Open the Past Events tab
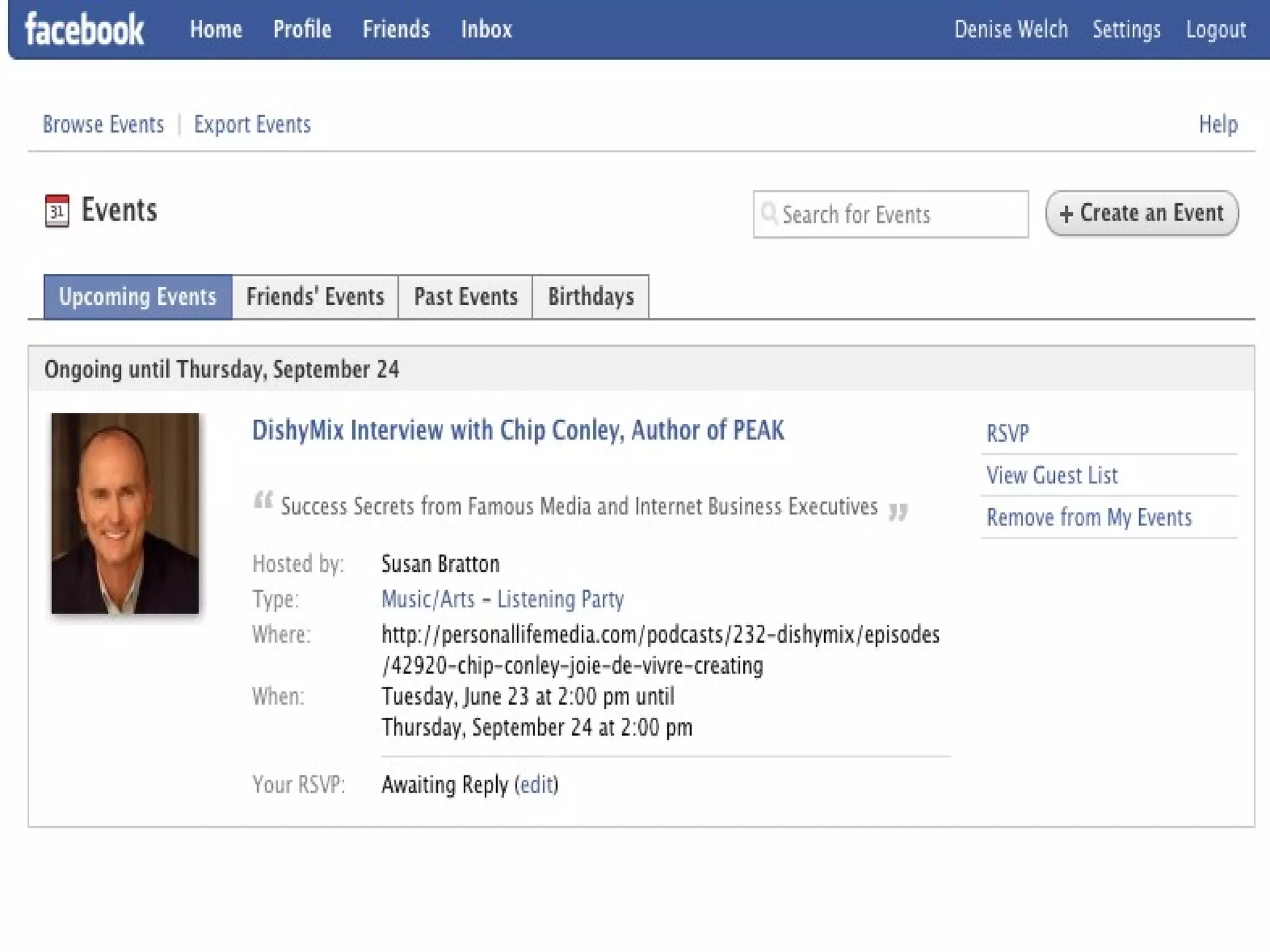Image resolution: width=1270 pixels, height=952 pixels. coord(466,297)
